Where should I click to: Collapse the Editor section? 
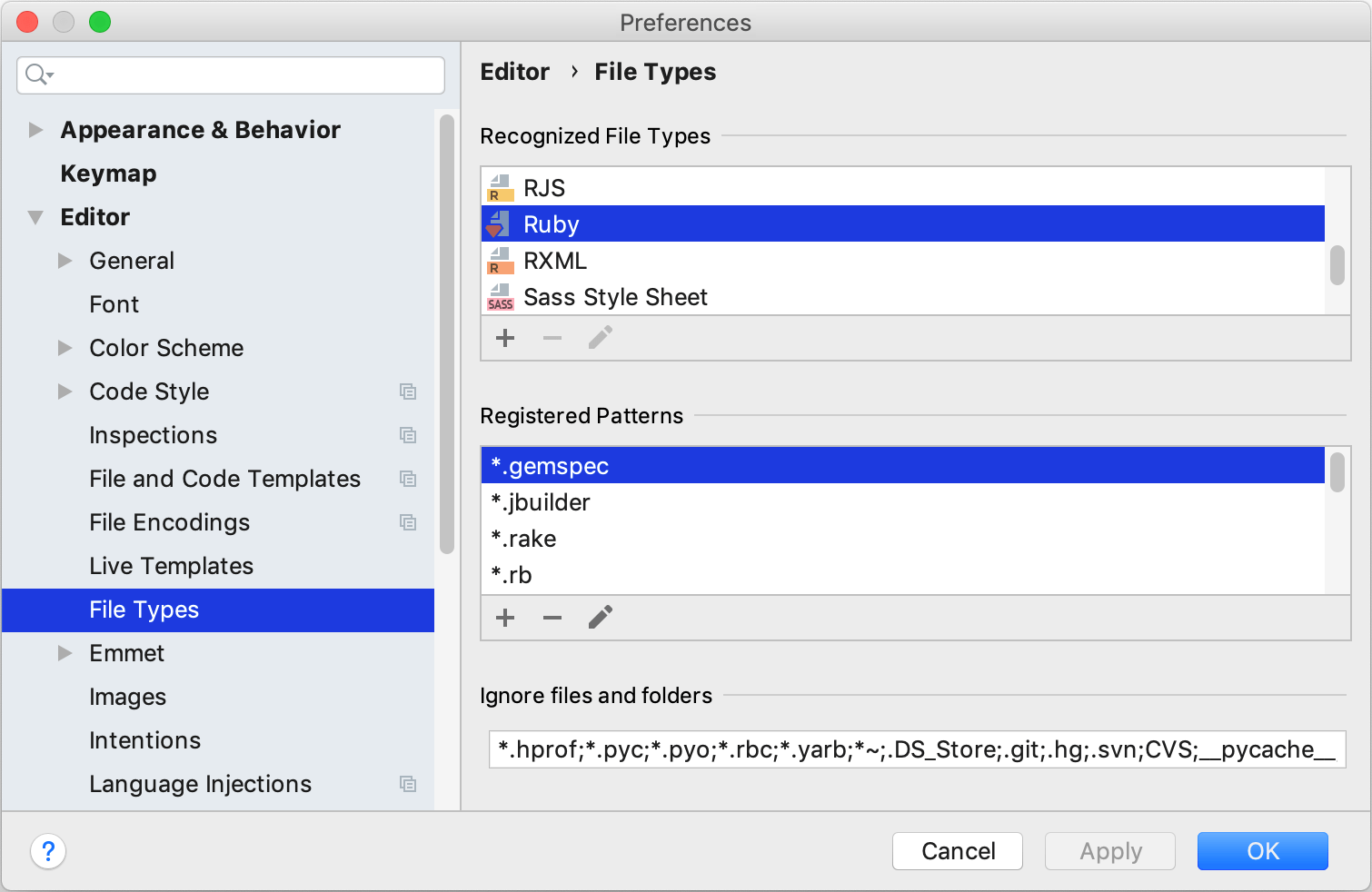tap(35, 217)
